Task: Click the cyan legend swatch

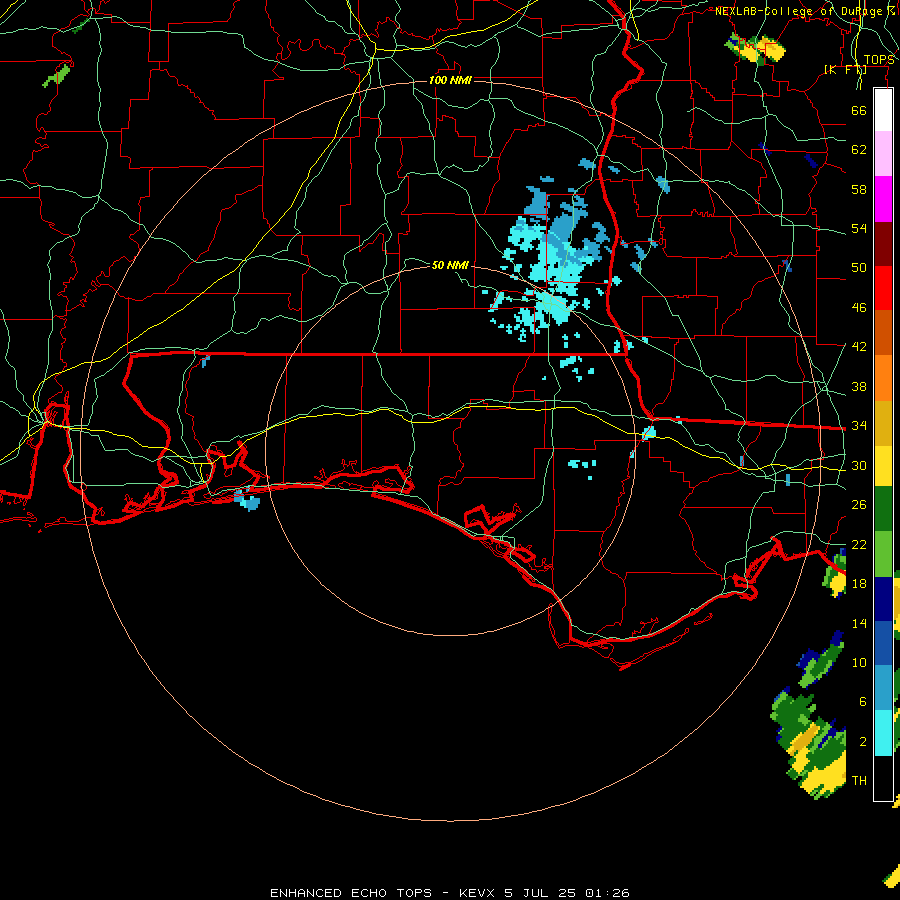Action: coord(883,733)
